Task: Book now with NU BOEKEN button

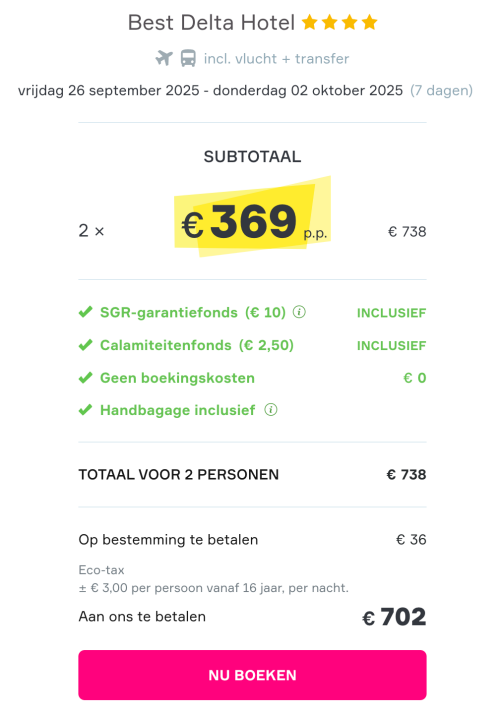Action: point(252,675)
